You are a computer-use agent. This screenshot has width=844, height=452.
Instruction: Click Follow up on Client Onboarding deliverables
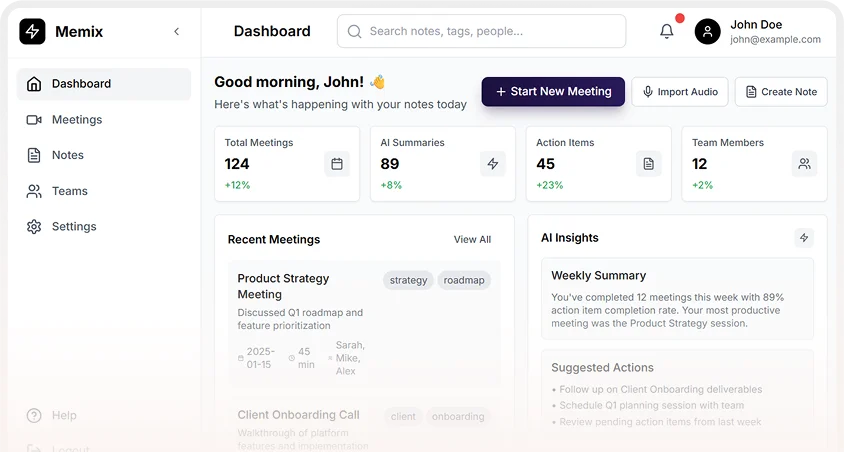(660, 389)
